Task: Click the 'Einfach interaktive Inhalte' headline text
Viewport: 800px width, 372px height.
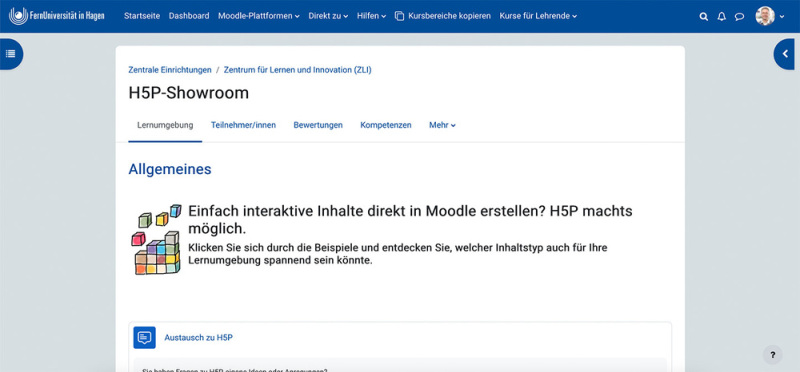Action: coord(410,219)
